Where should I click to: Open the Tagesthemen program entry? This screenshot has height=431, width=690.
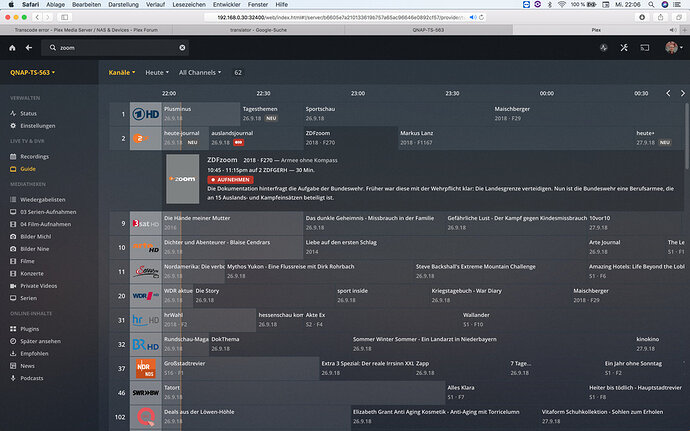coord(272,114)
